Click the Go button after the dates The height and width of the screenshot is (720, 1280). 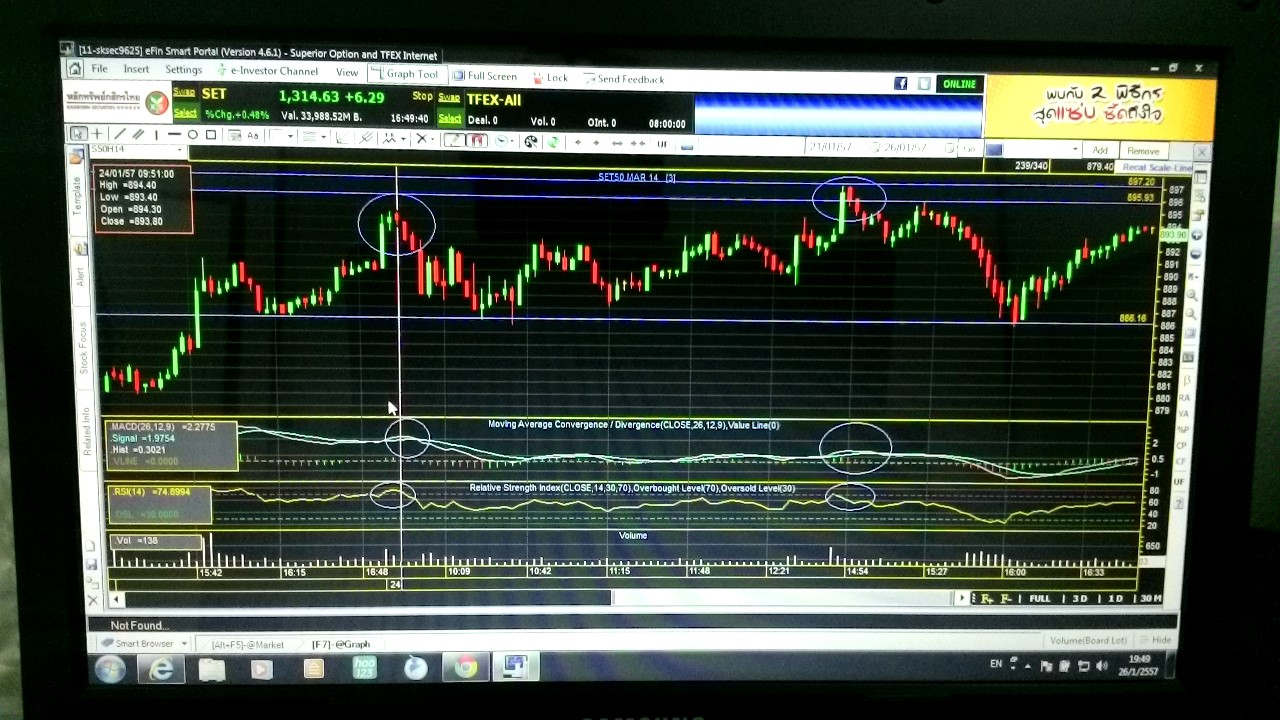point(968,149)
